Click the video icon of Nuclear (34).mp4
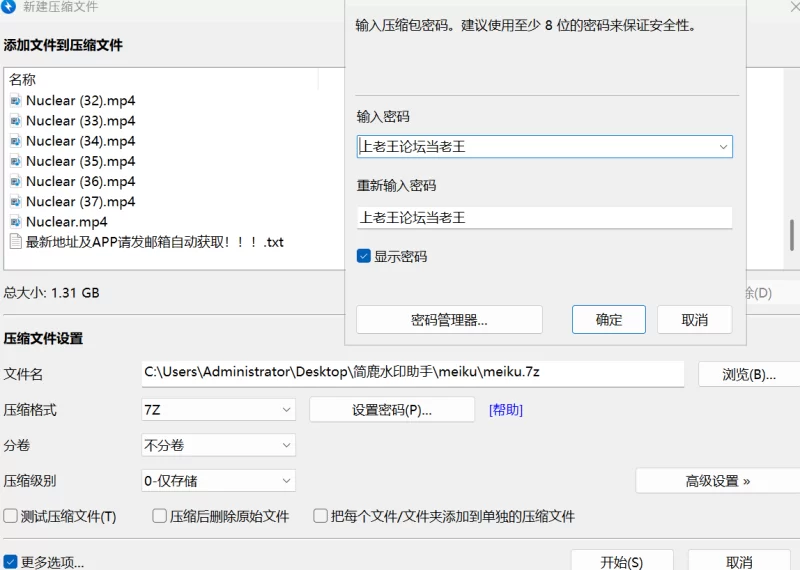This screenshot has width=800, height=570. [16, 141]
